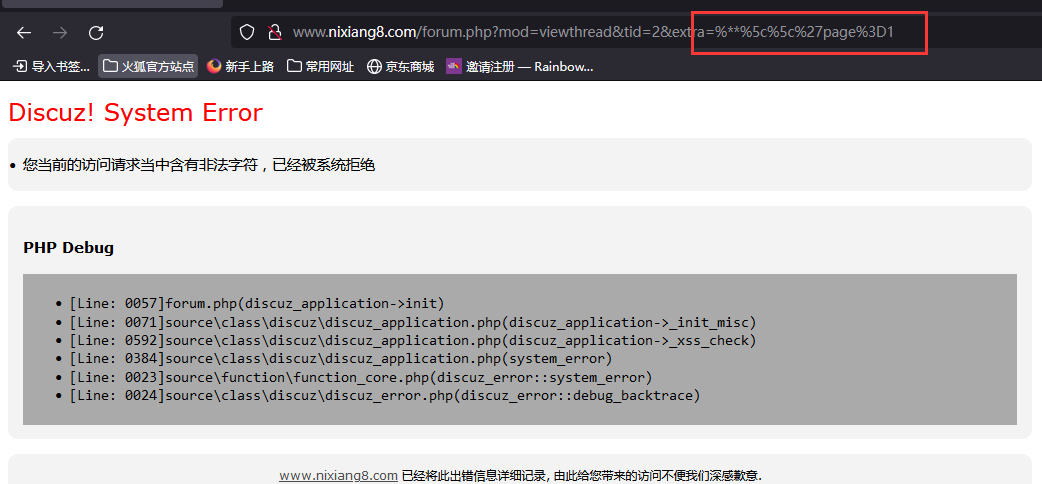The image size is (1042, 484).
Task: Click the 您当前的访问请求当中含有非法字符 error message
Action: click(199, 165)
